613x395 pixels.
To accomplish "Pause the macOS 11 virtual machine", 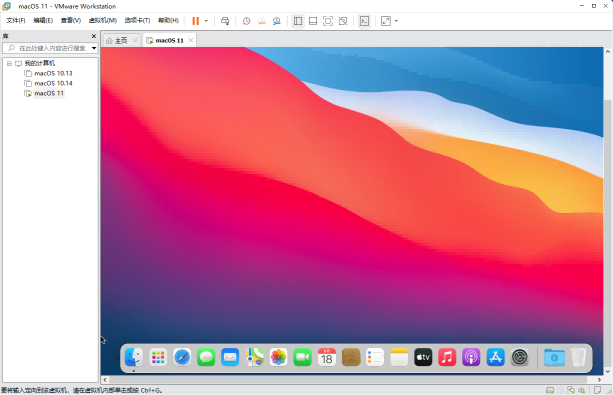I will [195, 21].
